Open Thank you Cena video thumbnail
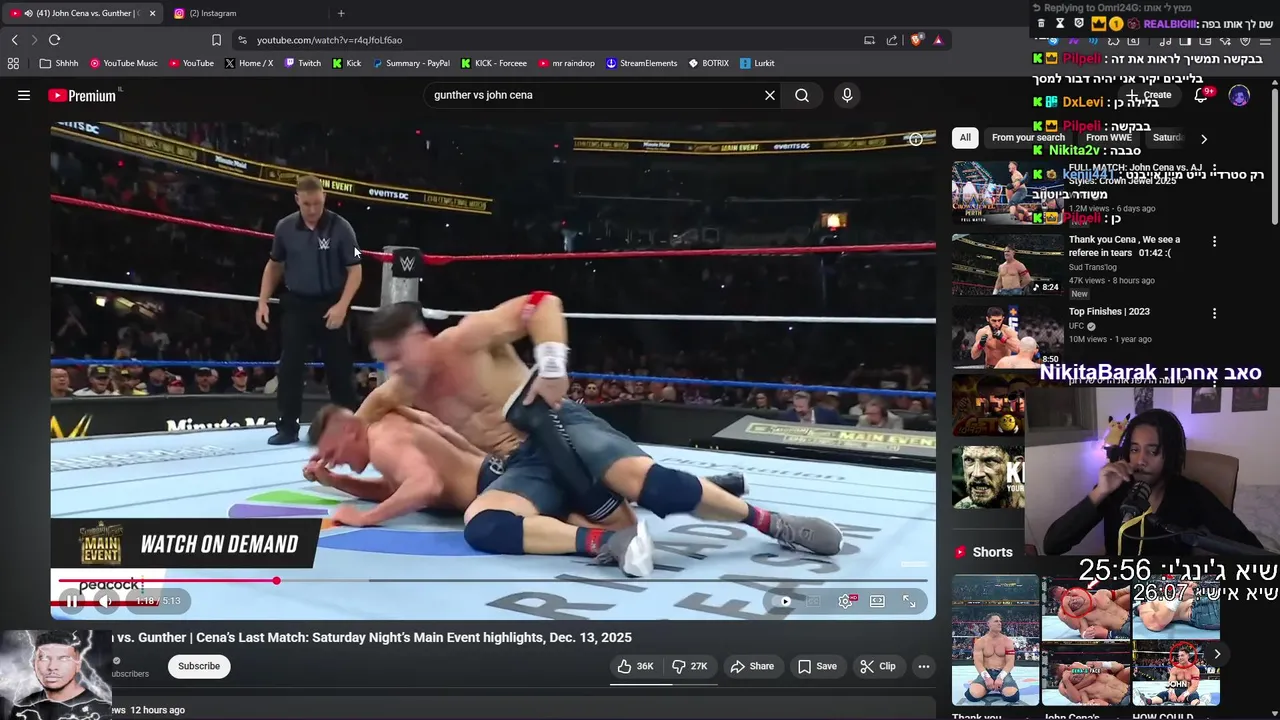Screen dimensions: 1280x720 pos(1007,264)
